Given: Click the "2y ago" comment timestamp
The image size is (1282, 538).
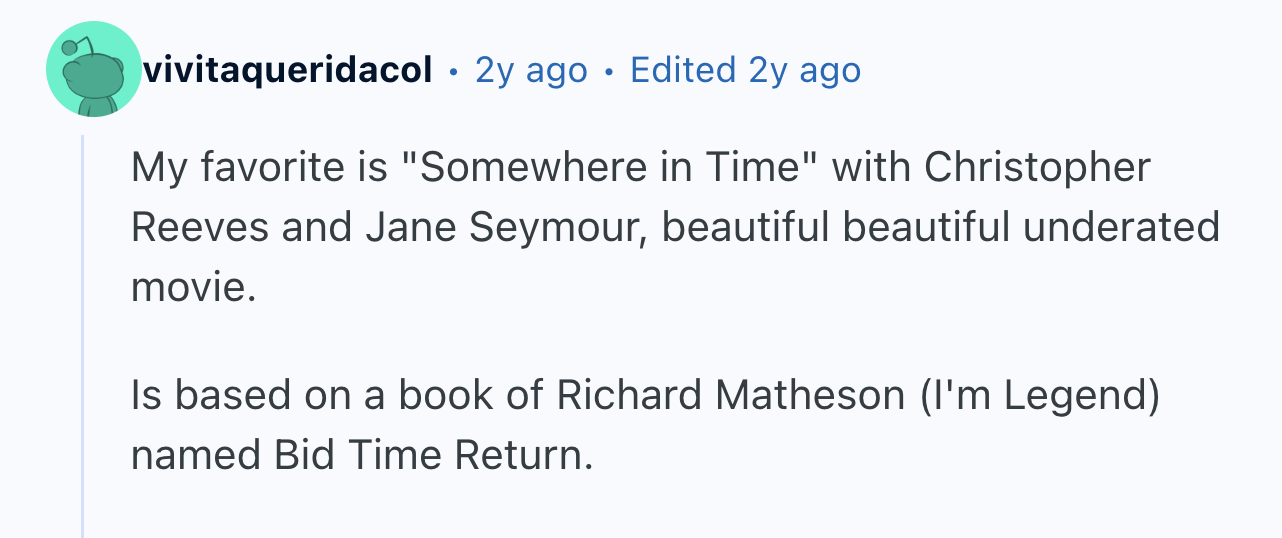Looking at the screenshot, I should tap(531, 70).
